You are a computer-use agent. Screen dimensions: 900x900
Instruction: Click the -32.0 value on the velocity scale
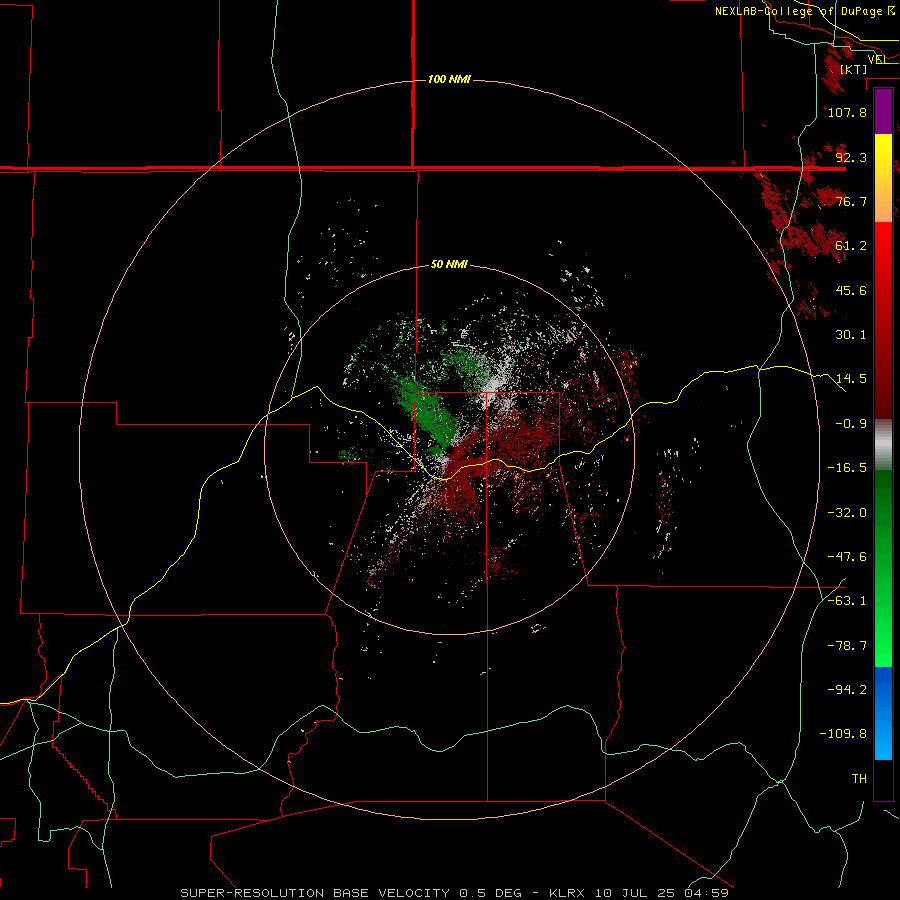(x=847, y=513)
